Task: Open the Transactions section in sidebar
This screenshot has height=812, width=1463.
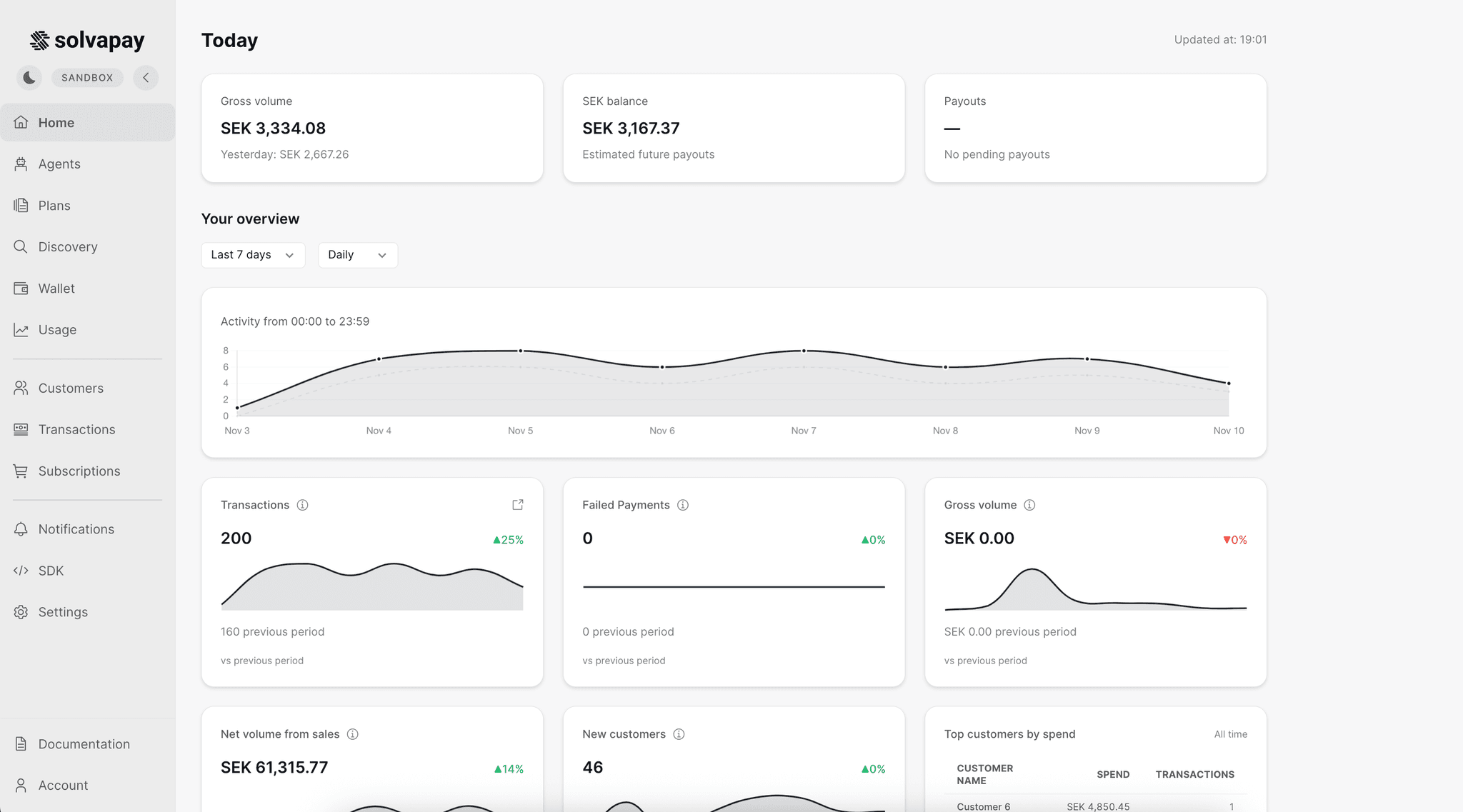Action: pos(76,429)
